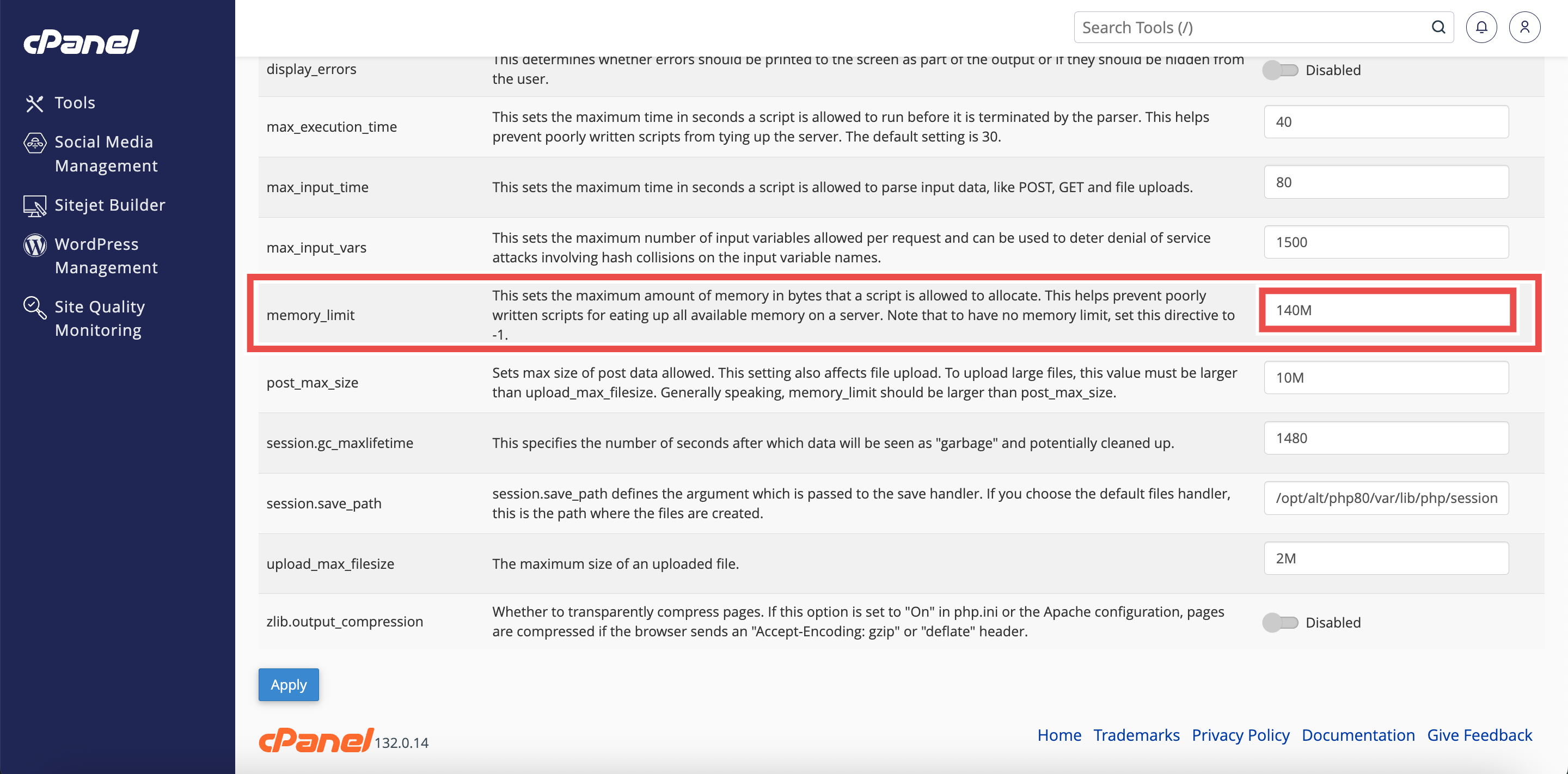Image resolution: width=1568 pixels, height=774 pixels.
Task: Open Tools via wrench icon
Action: [35, 103]
